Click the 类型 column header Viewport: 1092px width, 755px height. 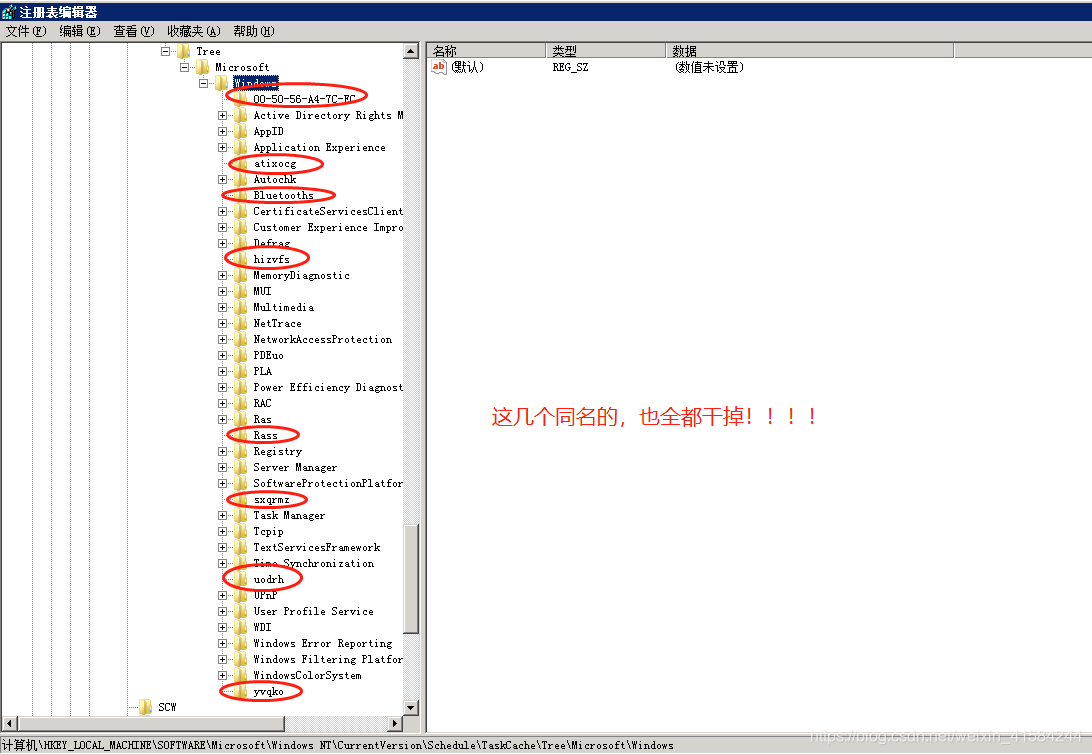(x=606, y=51)
